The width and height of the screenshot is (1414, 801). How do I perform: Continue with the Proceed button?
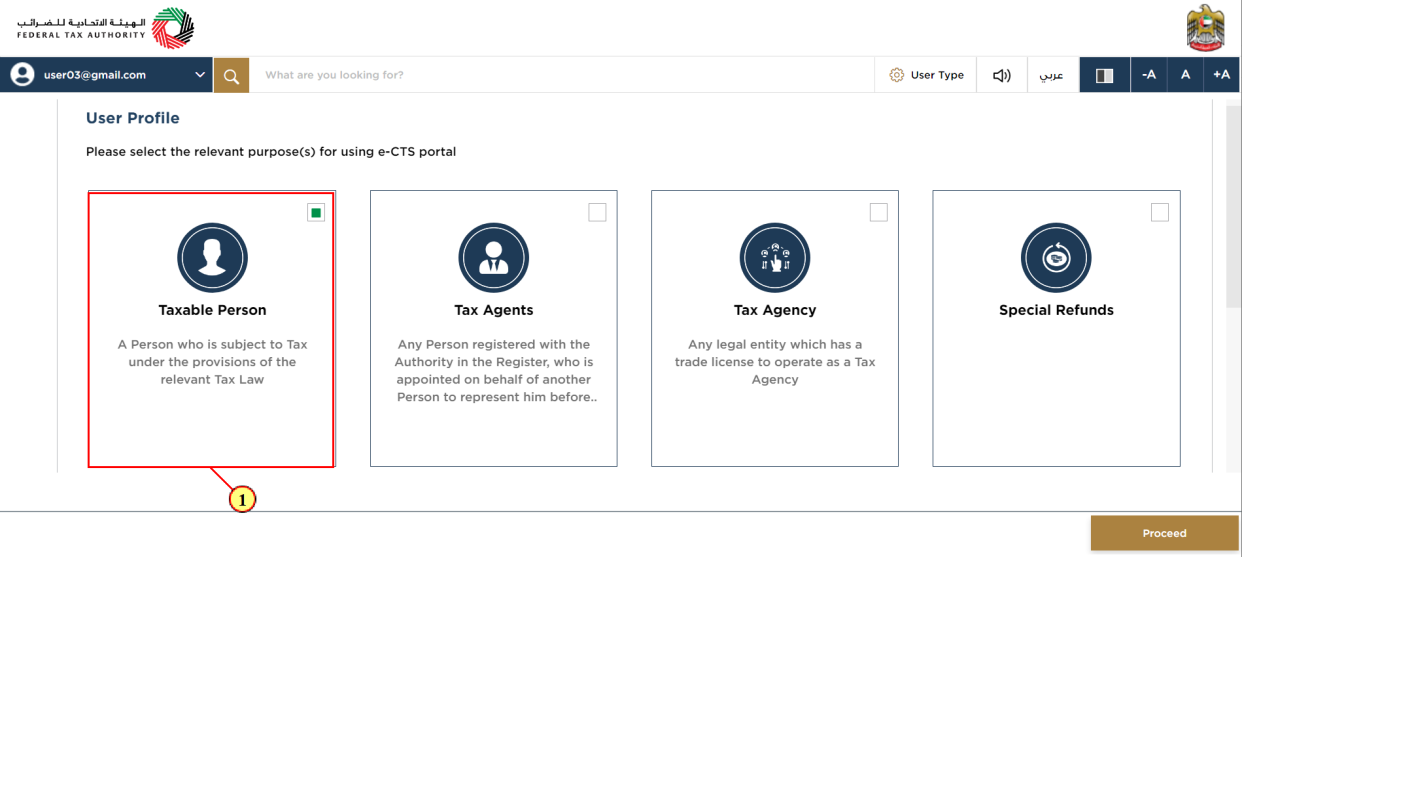point(1164,533)
